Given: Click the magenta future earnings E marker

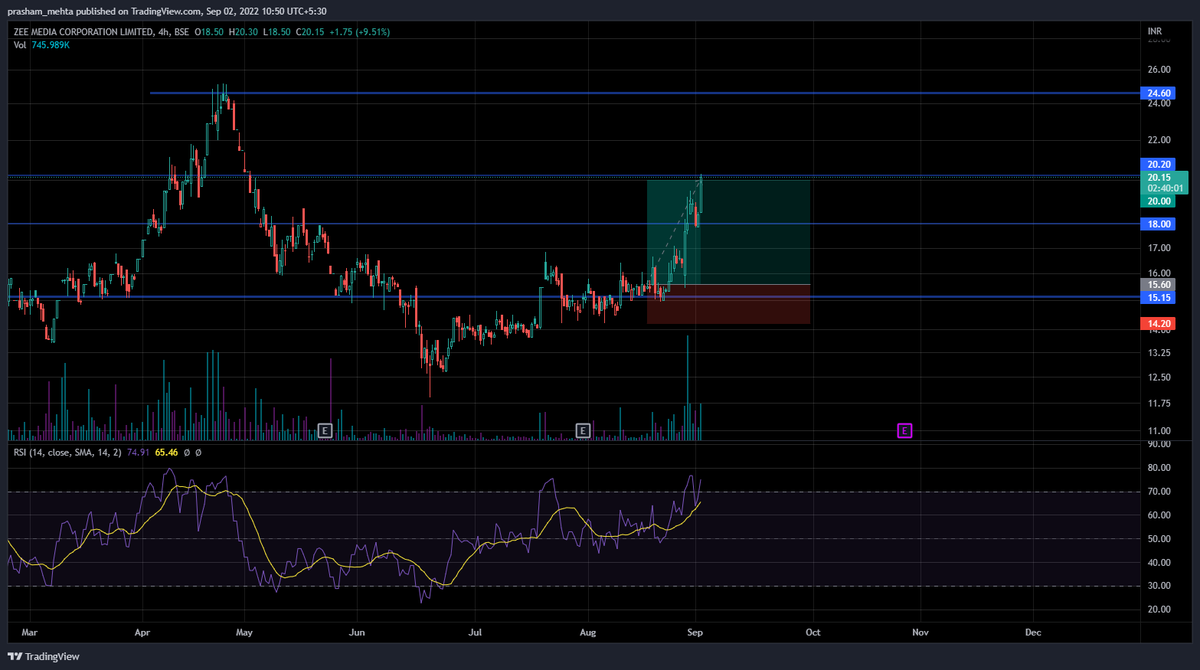Looking at the screenshot, I should [904, 430].
